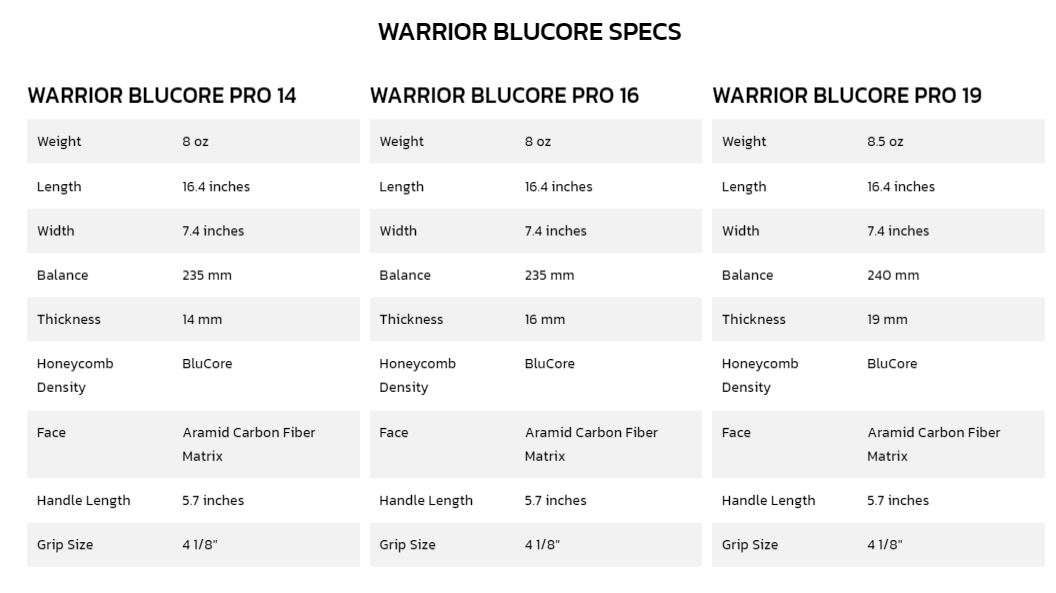This screenshot has width=1056, height=593.
Task: Click Pro 14 length 16.4 inches value
Action: [216, 186]
